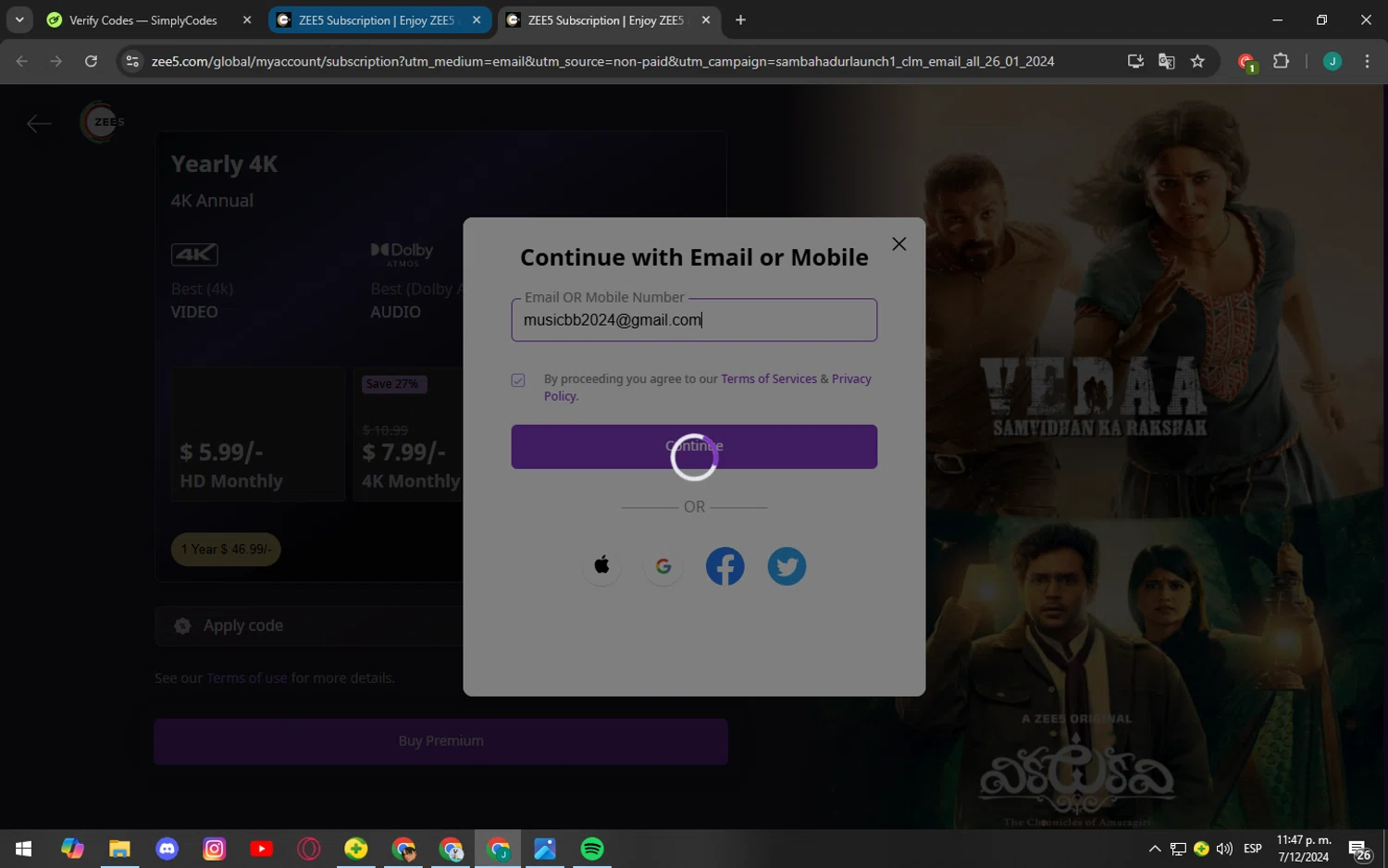Image resolution: width=1388 pixels, height=868 pixels.
Task: Open the Terms of Services link
Action: (x=768, y=379)
